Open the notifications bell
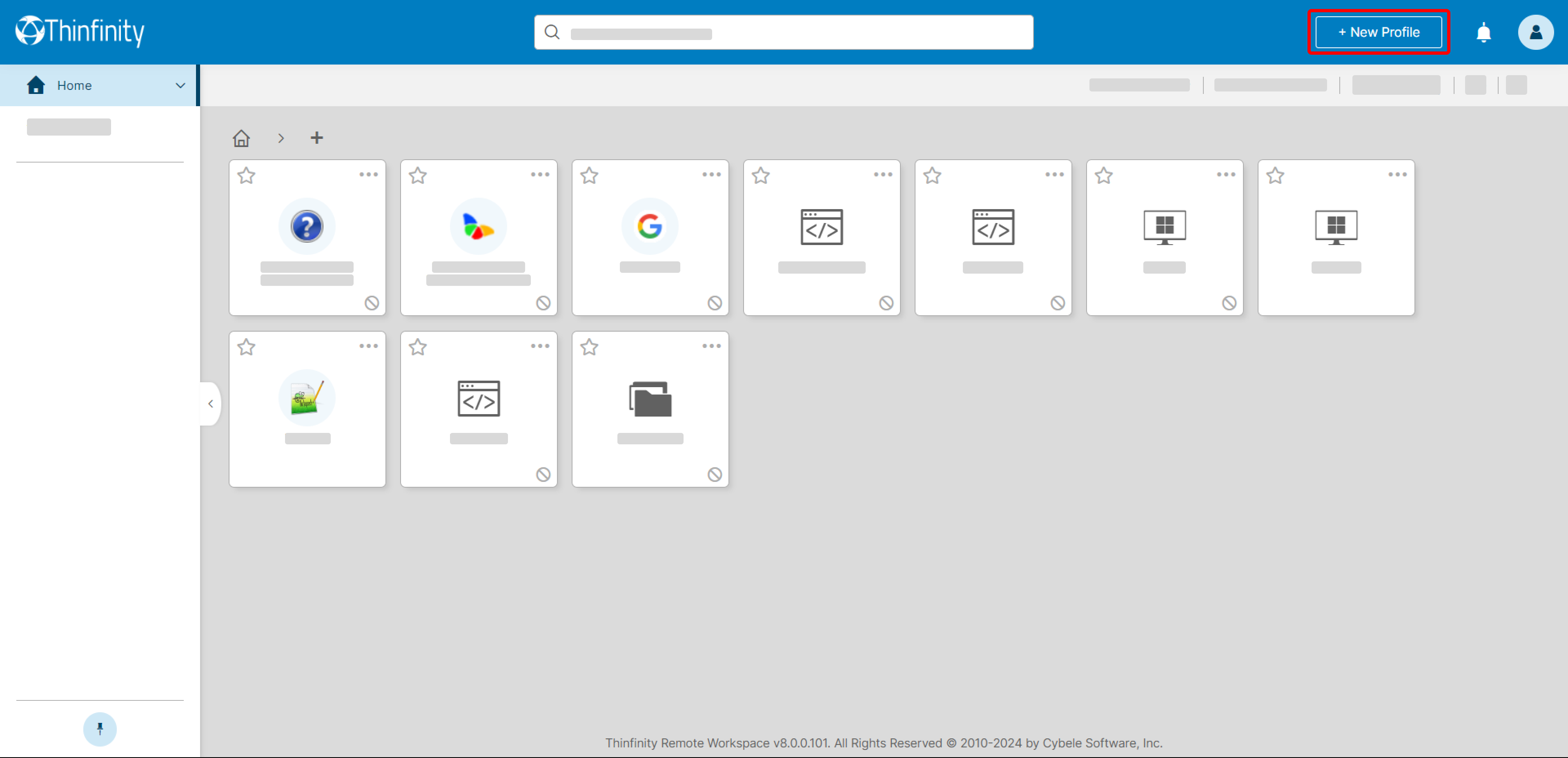The height and width of the screenshot is (758, 1568). click(1483, 32)
